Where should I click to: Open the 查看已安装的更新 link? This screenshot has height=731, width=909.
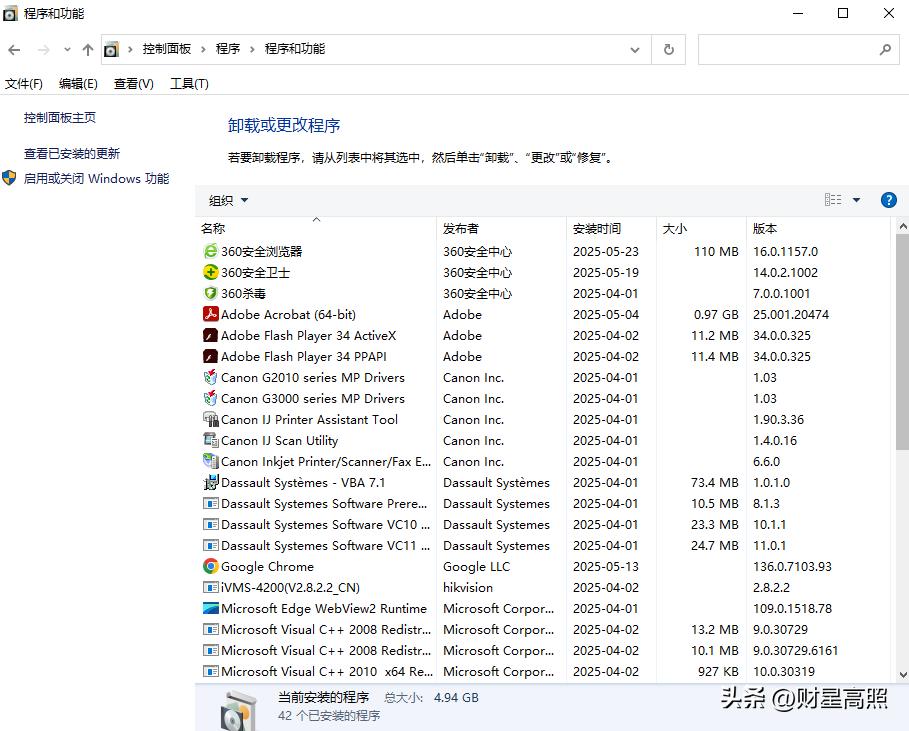72,154
